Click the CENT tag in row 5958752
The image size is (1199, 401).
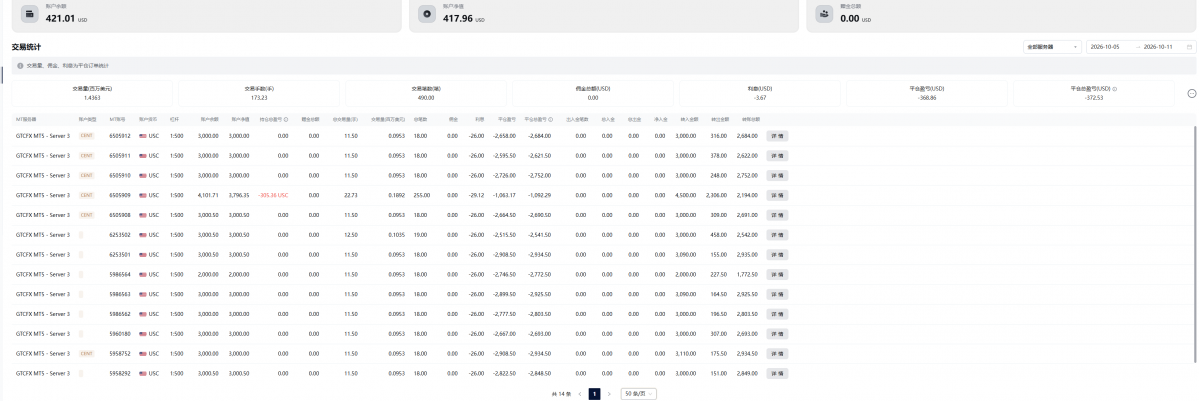click(x=86, y=354)
